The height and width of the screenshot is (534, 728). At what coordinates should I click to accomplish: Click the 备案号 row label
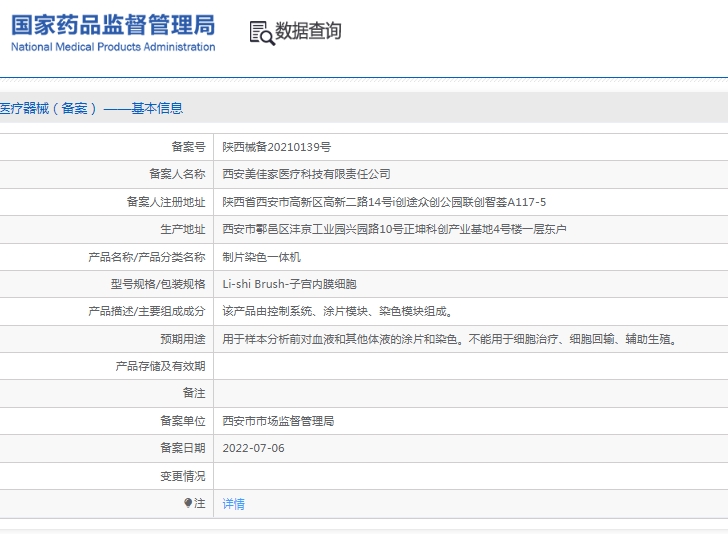point(188,147)
